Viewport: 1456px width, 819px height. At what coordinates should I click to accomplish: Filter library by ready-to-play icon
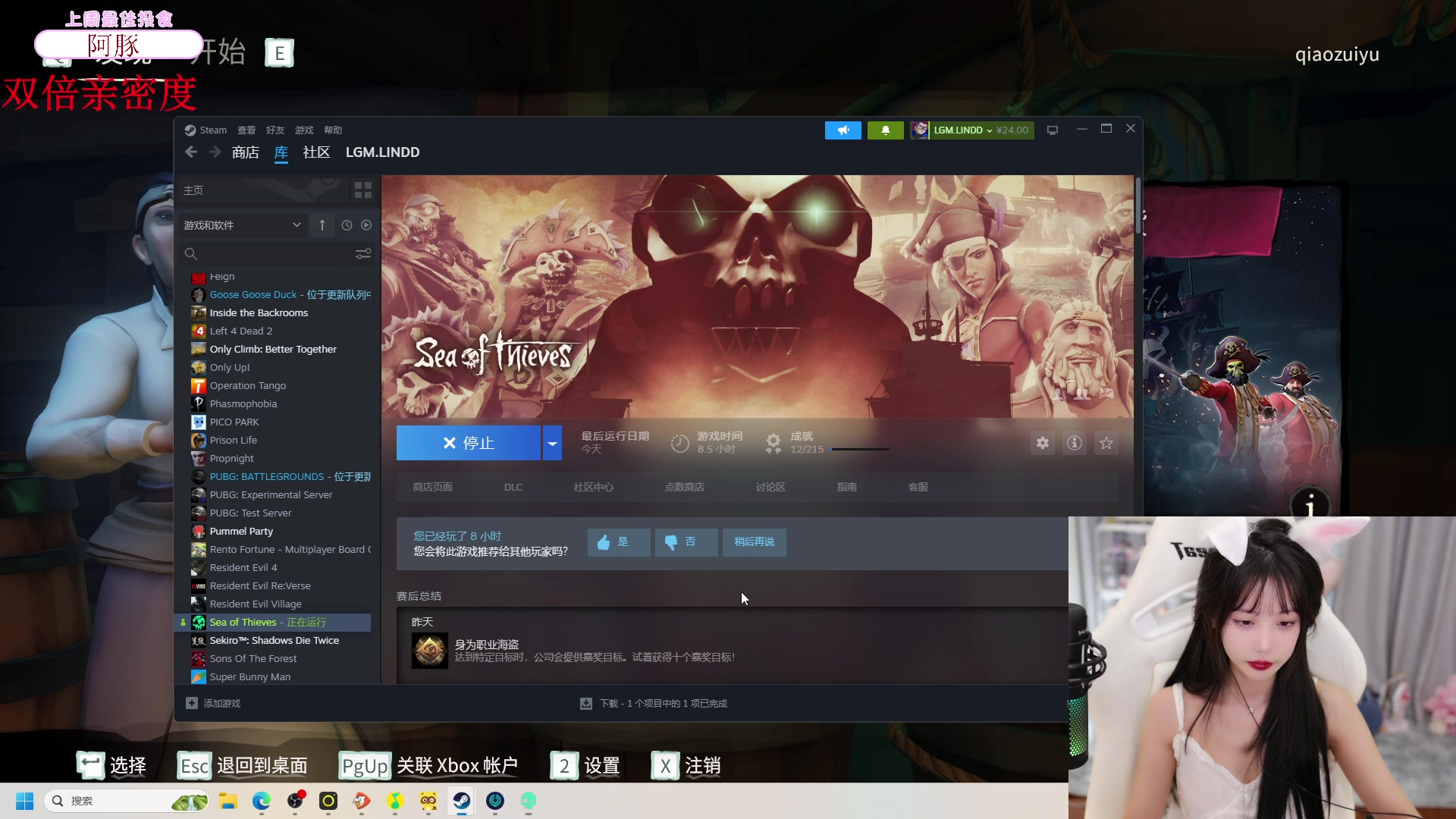coord(366,225)
